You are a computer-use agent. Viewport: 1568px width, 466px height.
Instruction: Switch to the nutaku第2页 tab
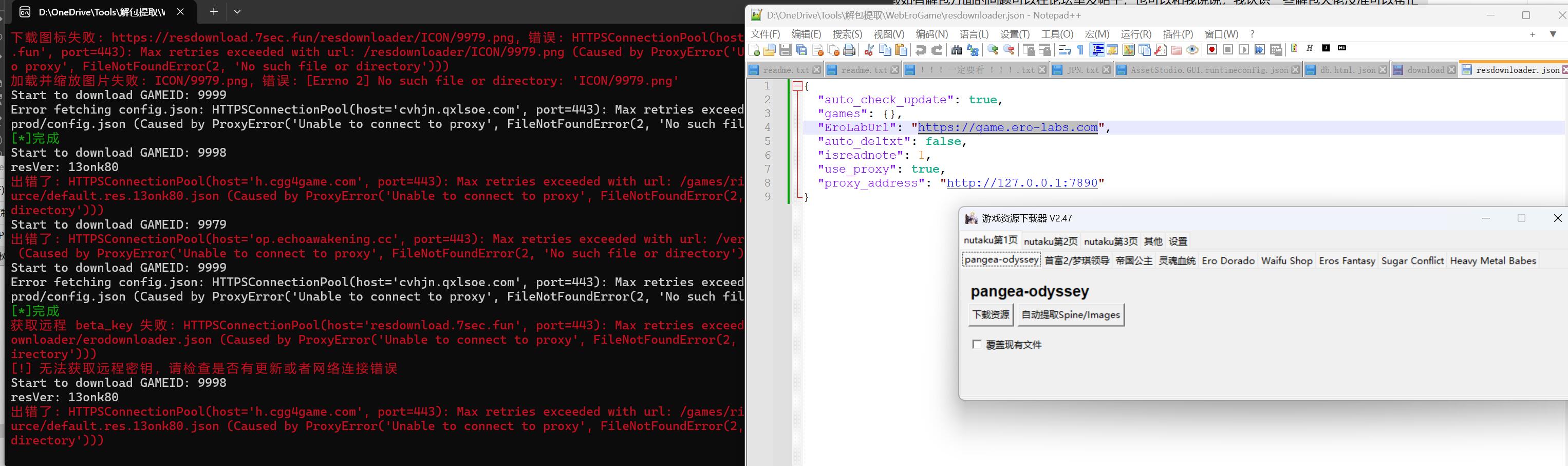click(x=1051, y=241)
